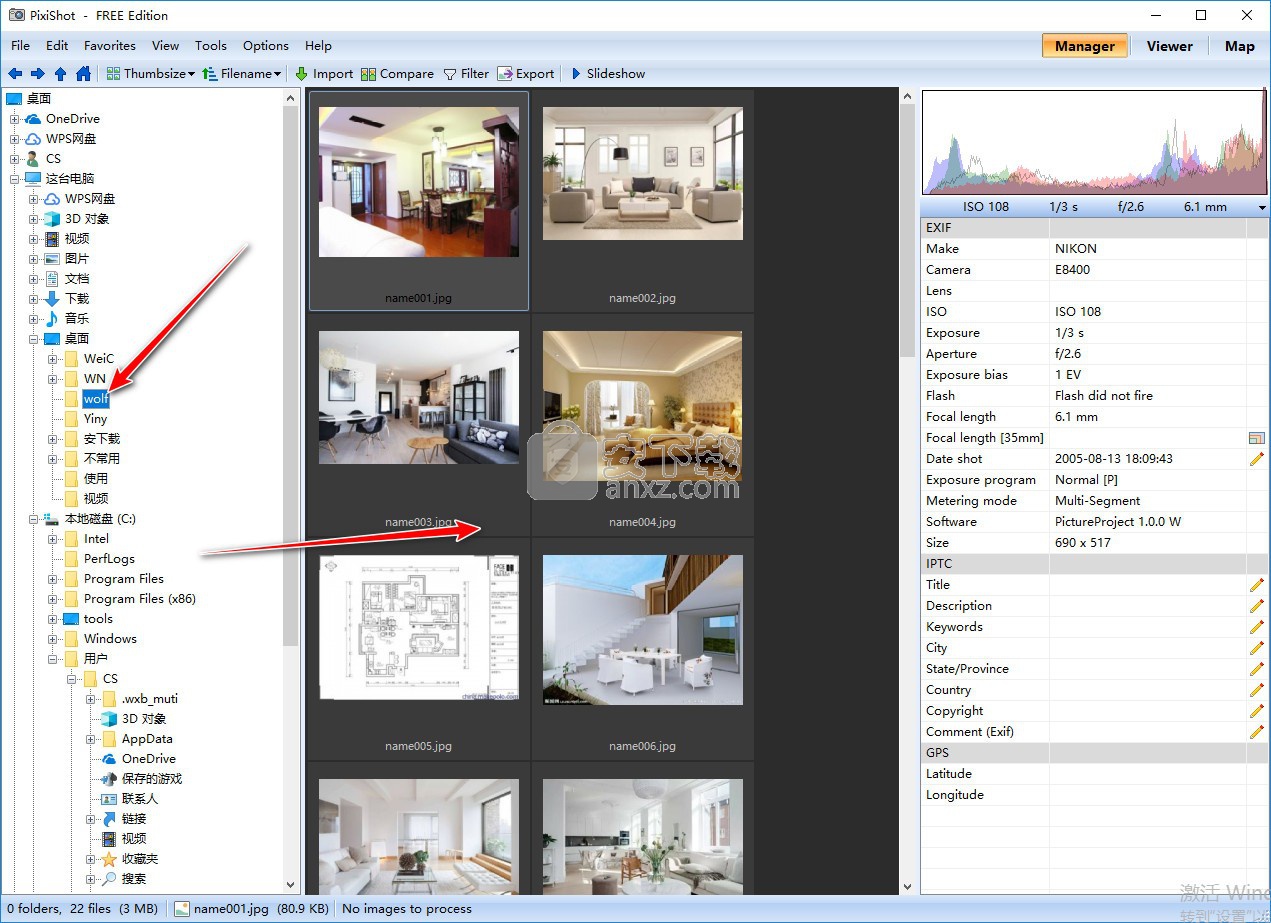Edit the Comment (Exif) pencil icon
This screenshot has height=923, width=1271.
(x=1257, y=732)
